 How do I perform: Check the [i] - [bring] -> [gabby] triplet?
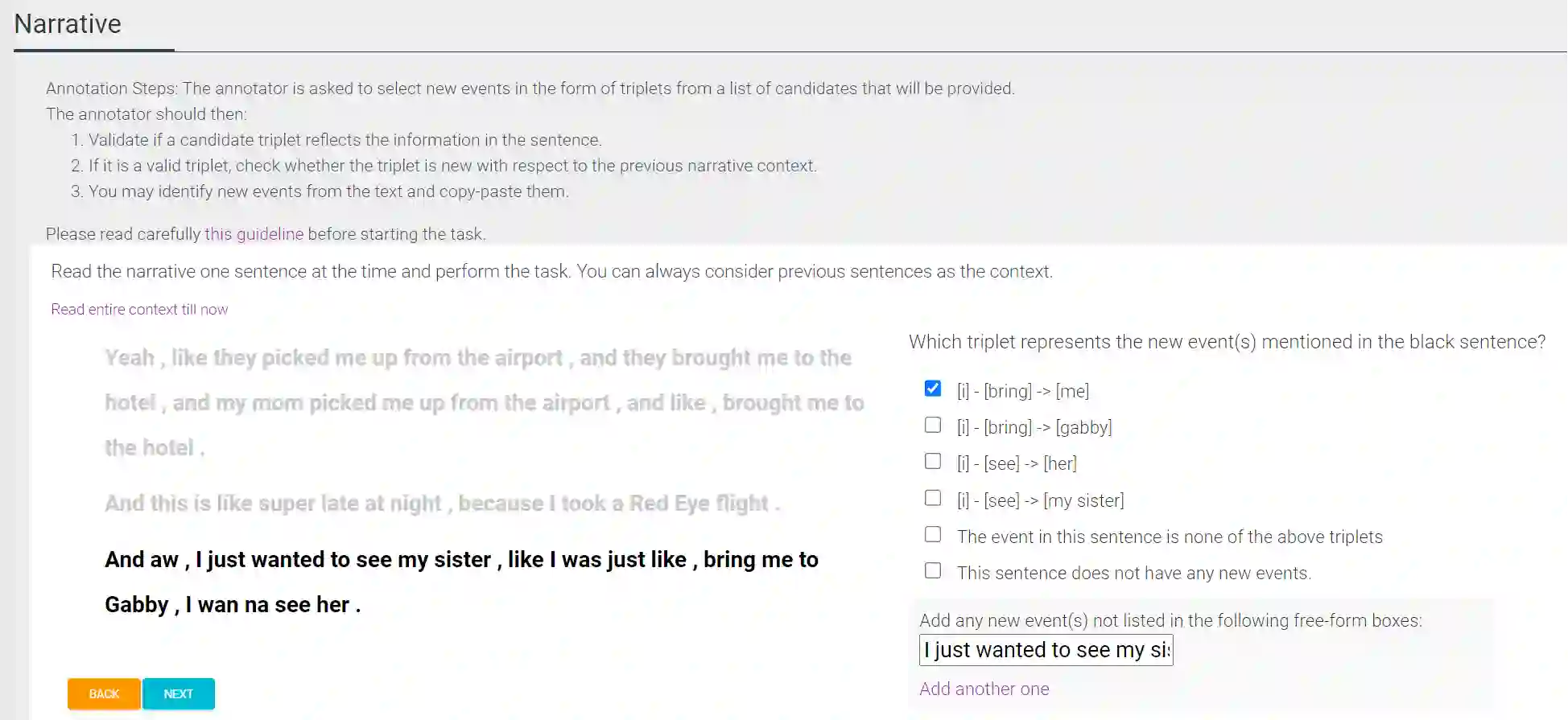click(932, 426)
